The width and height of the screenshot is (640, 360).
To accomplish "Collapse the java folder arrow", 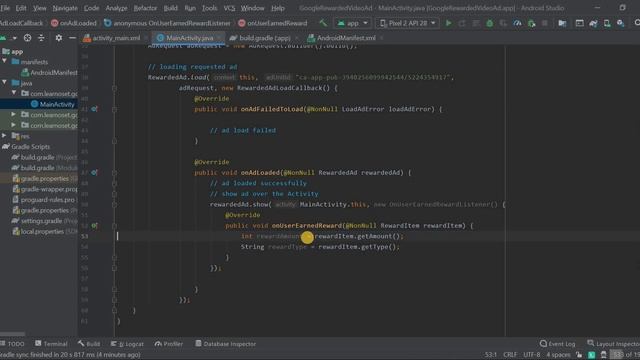I will click(4, 83).
